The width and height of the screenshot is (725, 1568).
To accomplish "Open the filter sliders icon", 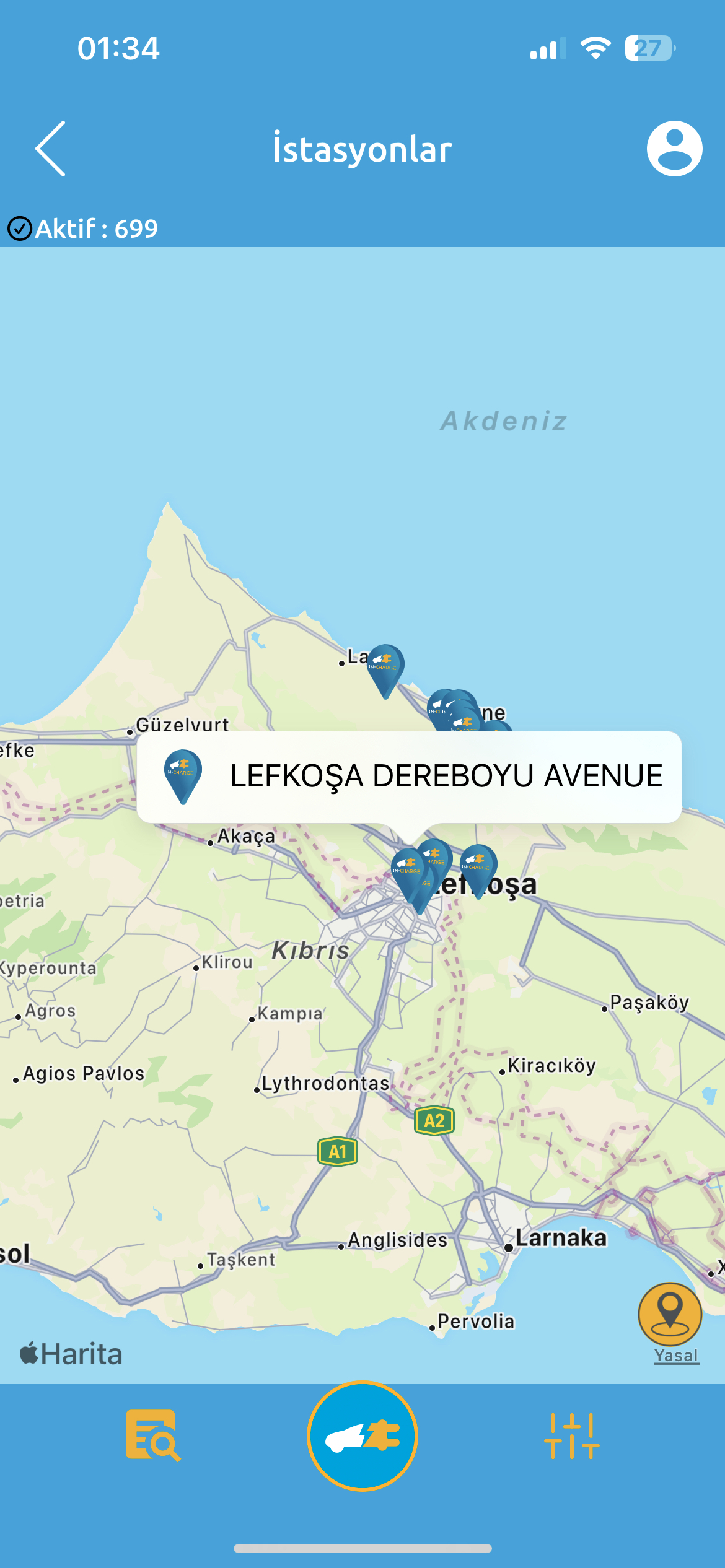I will tap(571, 1435).
